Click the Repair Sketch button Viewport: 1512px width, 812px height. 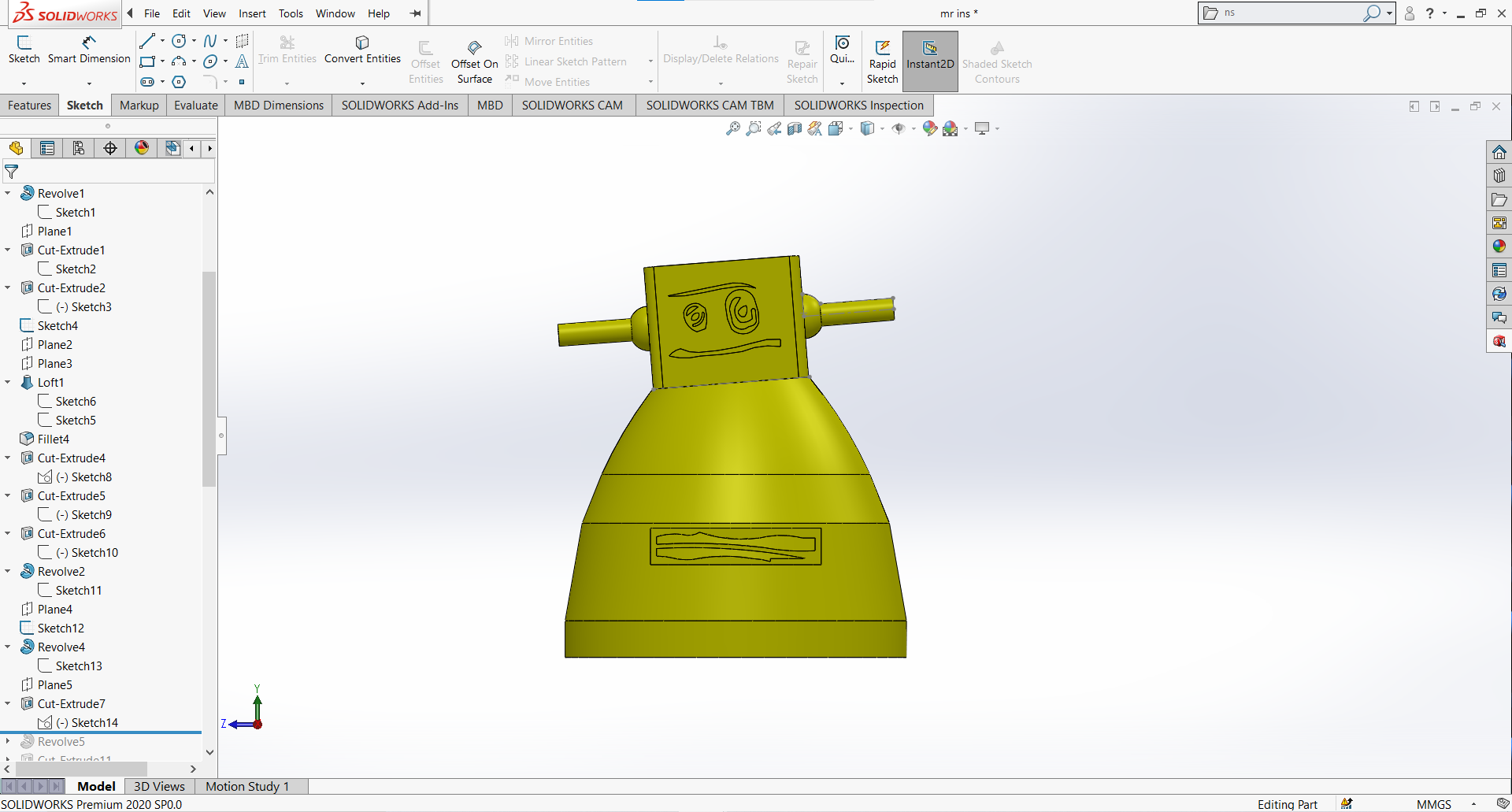pos(802,61)
